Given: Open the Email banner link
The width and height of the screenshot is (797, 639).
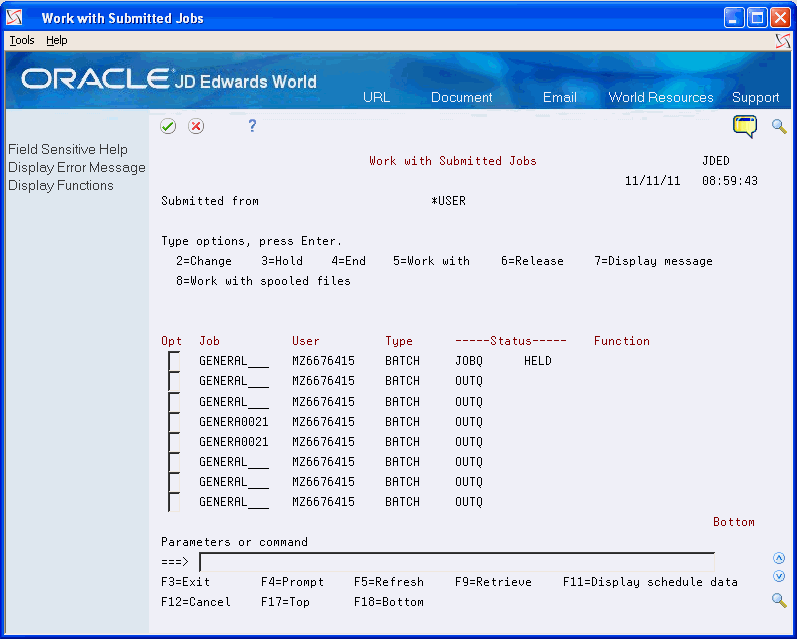Looking at the screenshot, I should 560,97.
